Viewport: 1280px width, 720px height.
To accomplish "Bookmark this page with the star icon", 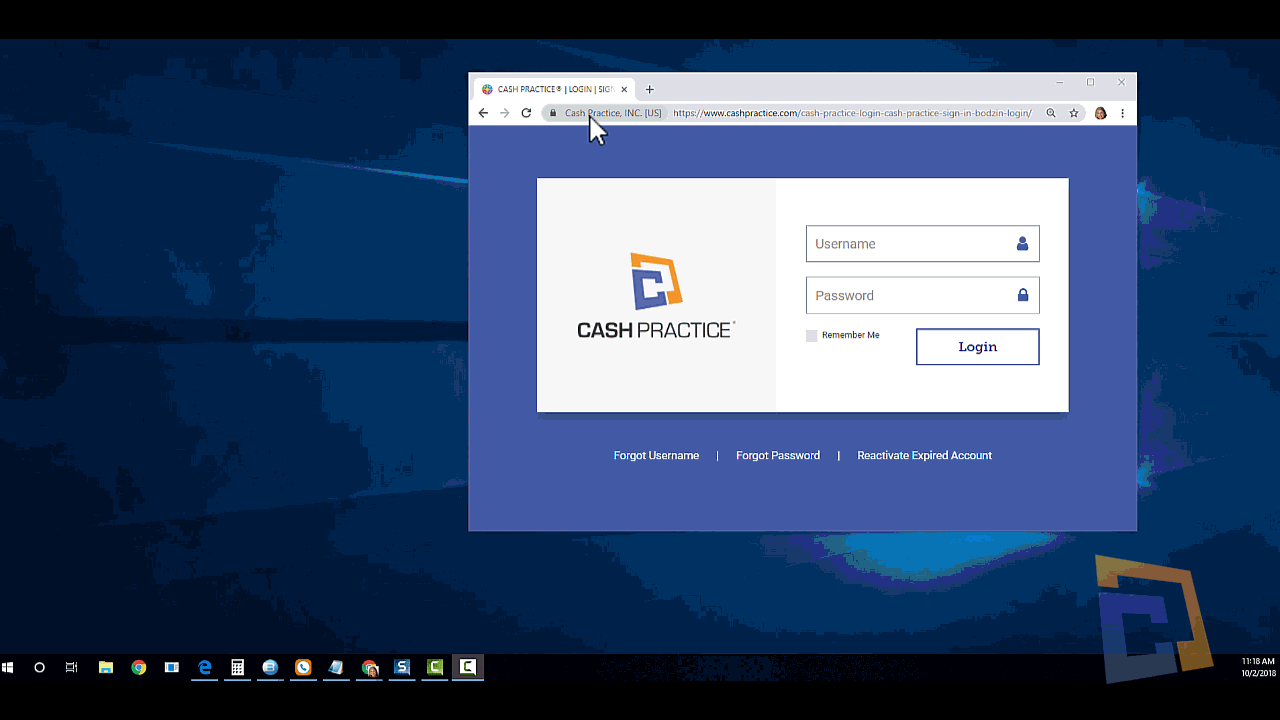I will pos(1074,113).
